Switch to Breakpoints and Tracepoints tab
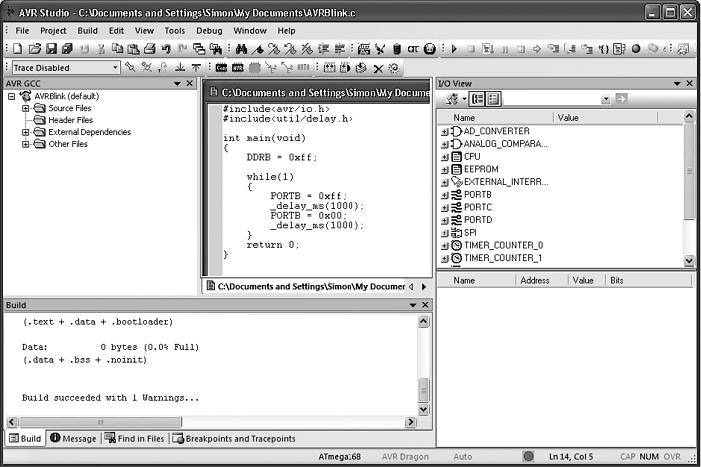This screenshot has height=467, width=701. coord(233,438)
